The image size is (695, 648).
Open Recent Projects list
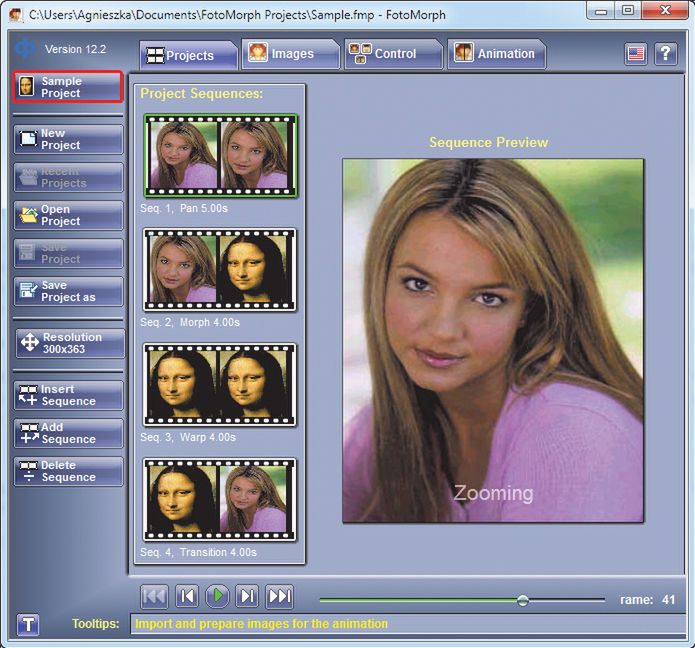(69, 177)
